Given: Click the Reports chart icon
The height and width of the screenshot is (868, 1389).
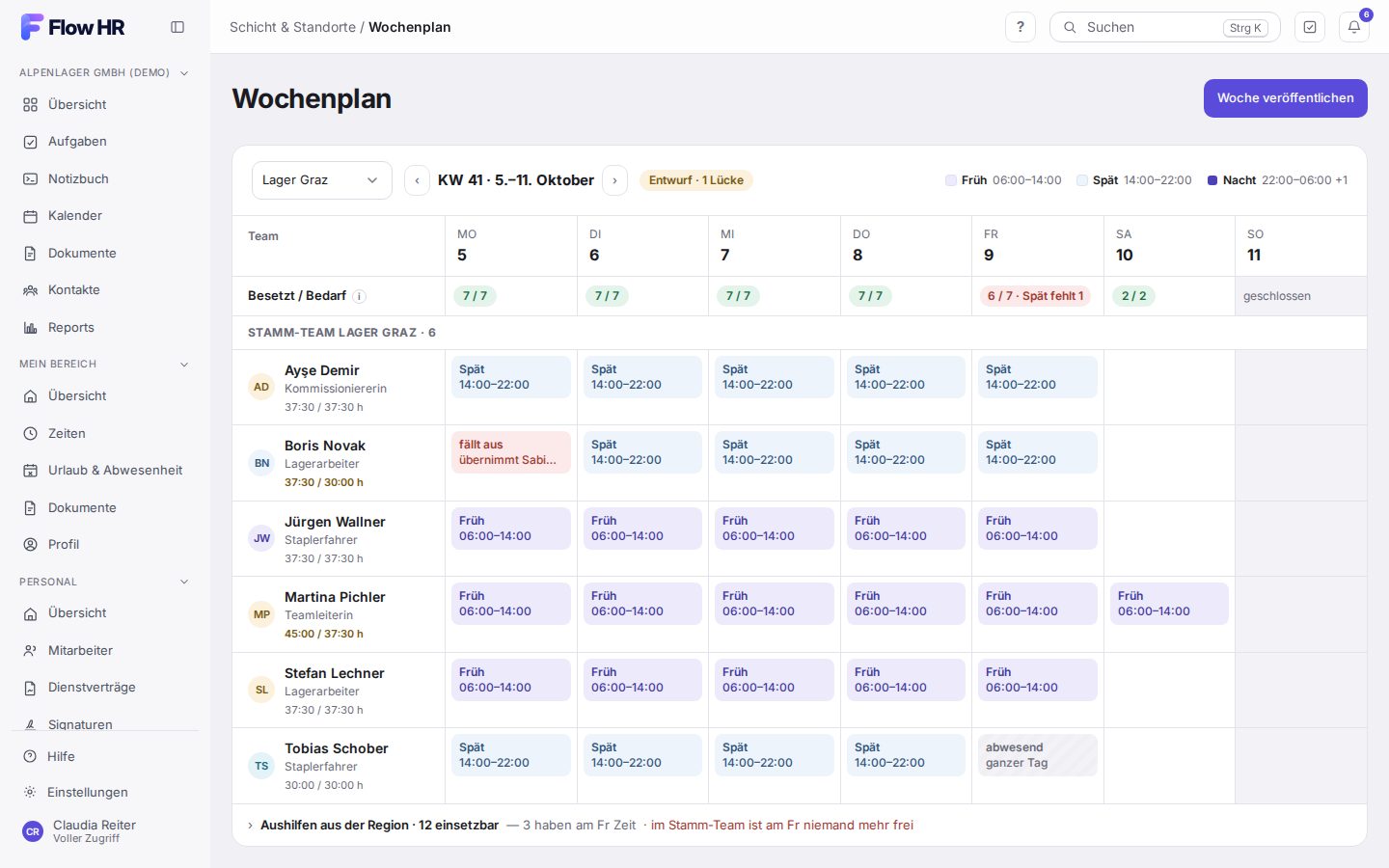Looking at the screenshot, I should 31,328.
